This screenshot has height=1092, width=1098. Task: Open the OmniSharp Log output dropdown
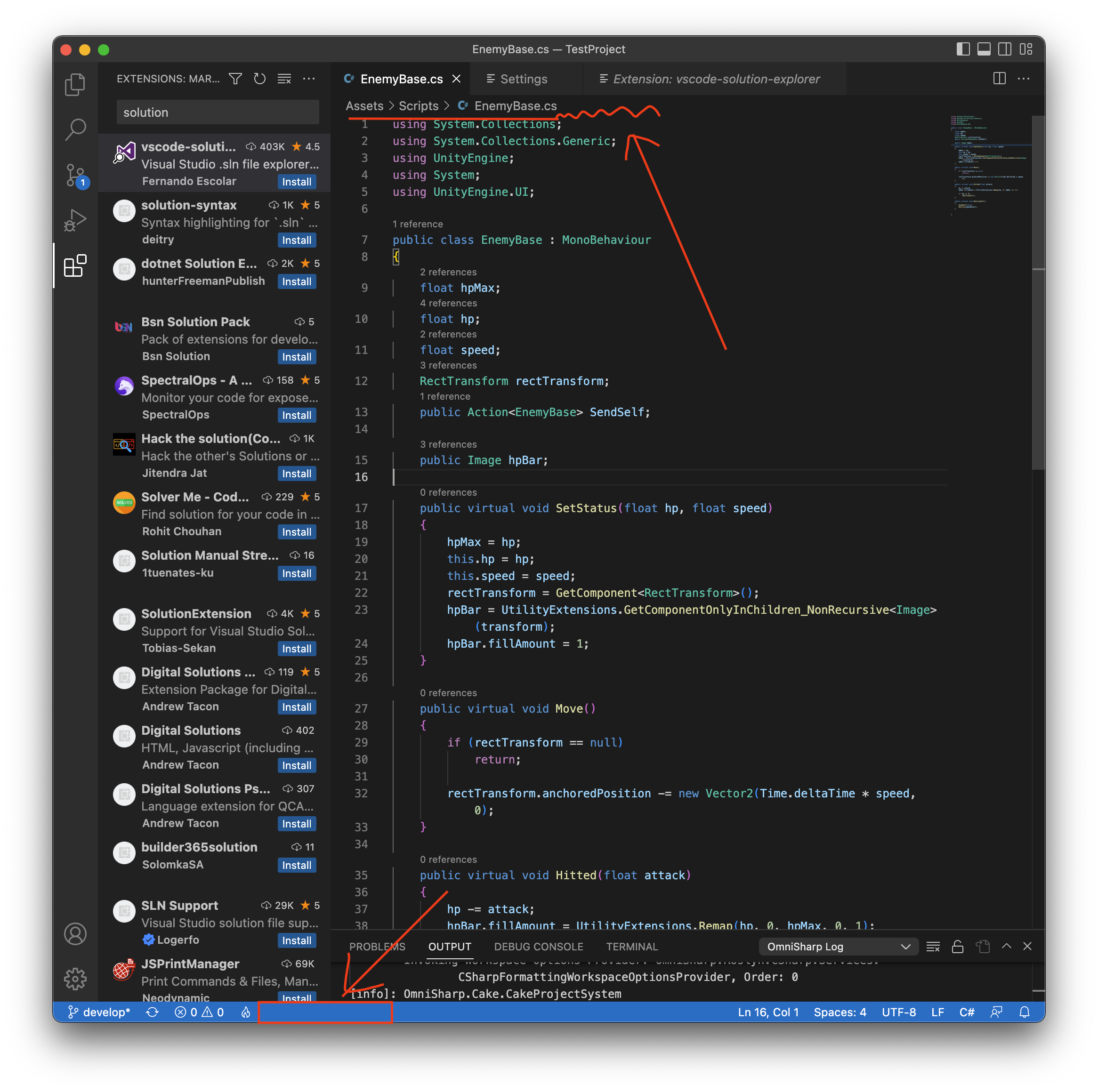pos(838,947)
